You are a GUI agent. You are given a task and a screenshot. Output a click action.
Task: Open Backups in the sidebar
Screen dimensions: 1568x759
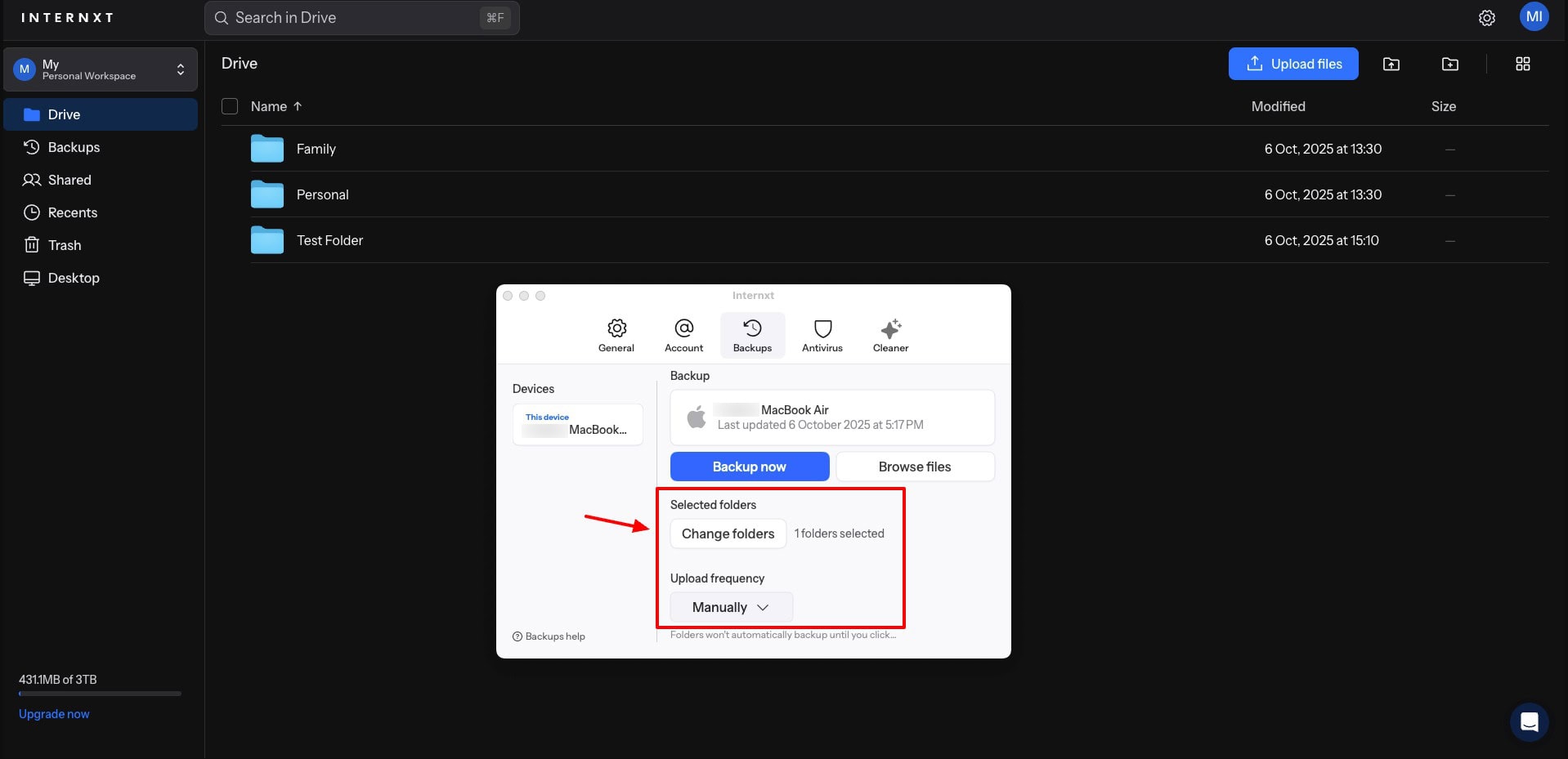[101, 147]
